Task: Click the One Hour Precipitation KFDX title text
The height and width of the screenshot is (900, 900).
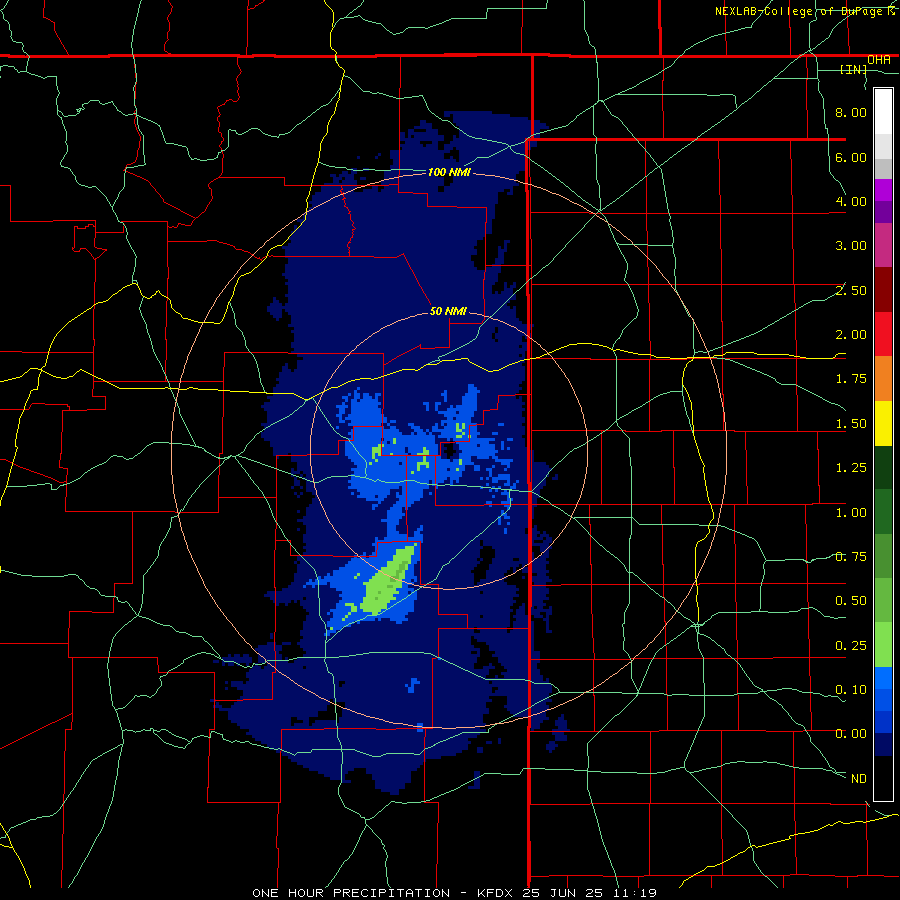Action: pyautogui.click(x=455, y=893)
